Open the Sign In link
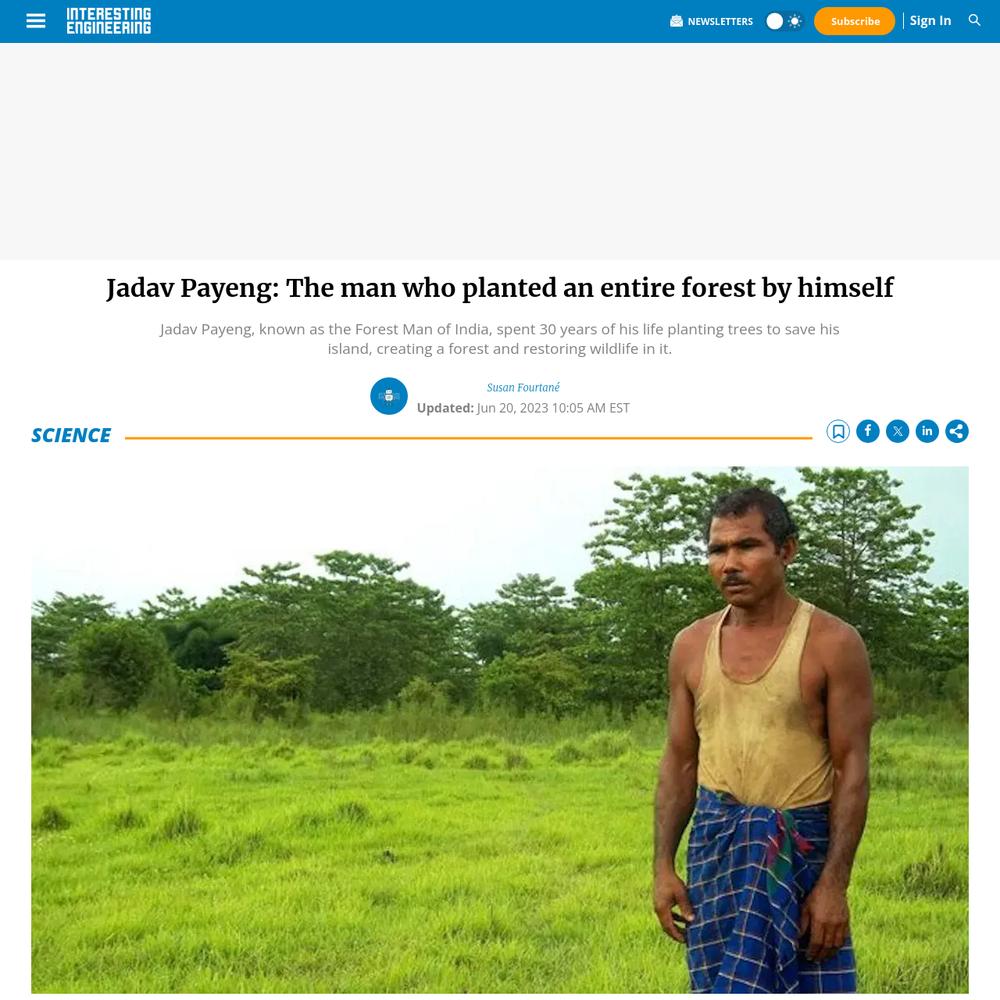The width and height of the screenshot is (1000, 1000). (930, 20)
